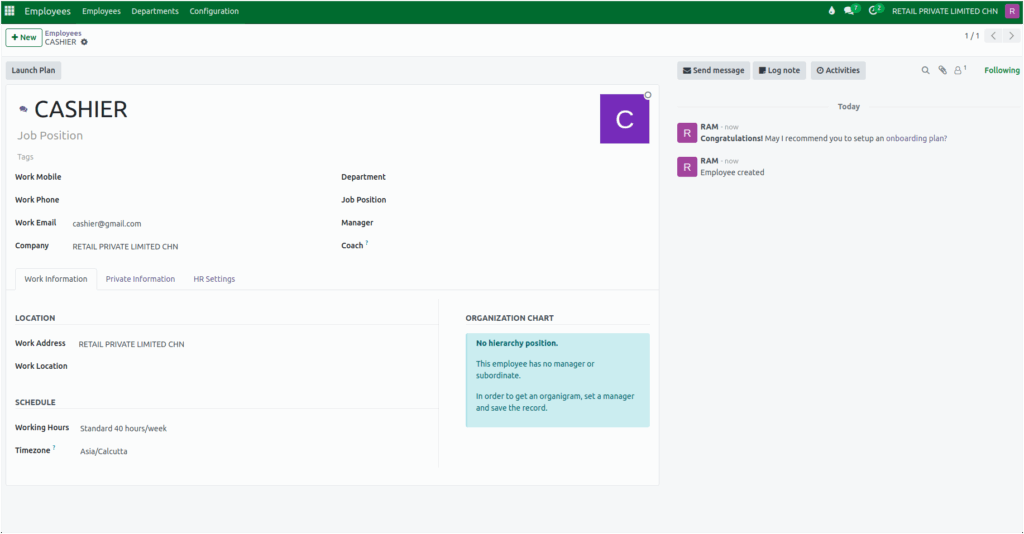Click the CASHIER breadcrumb text
The height and width of the screenshot is (534, 1024).
(x=61, y=42)
